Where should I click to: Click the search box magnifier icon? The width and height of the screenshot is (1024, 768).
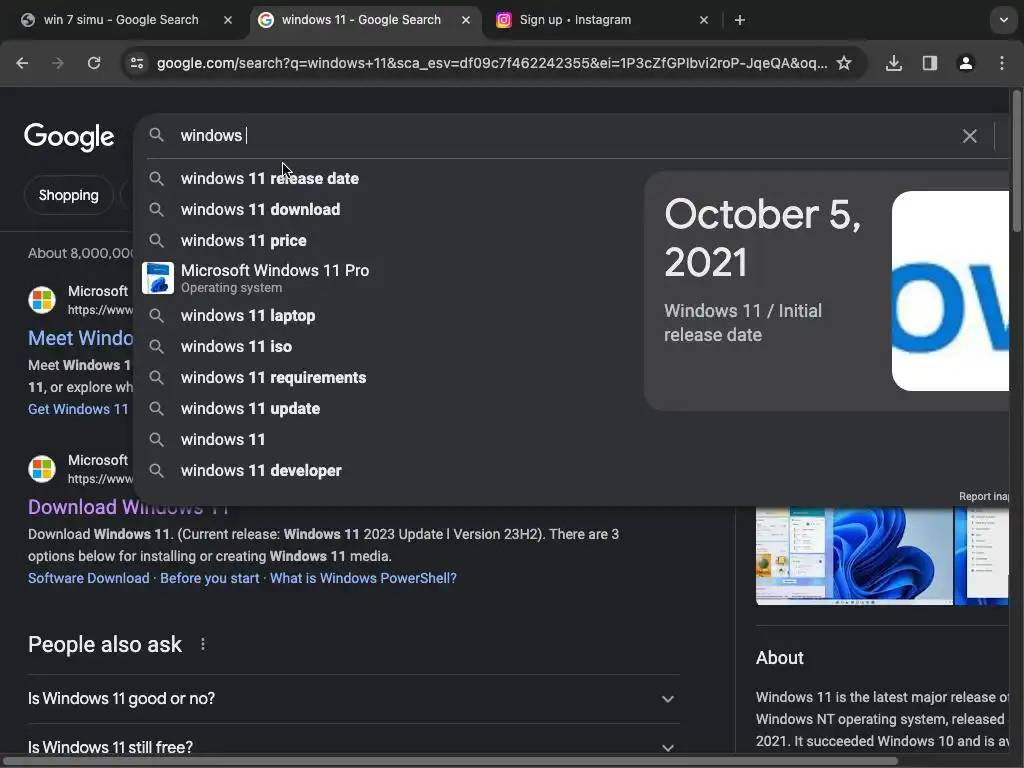click(156, 135)
